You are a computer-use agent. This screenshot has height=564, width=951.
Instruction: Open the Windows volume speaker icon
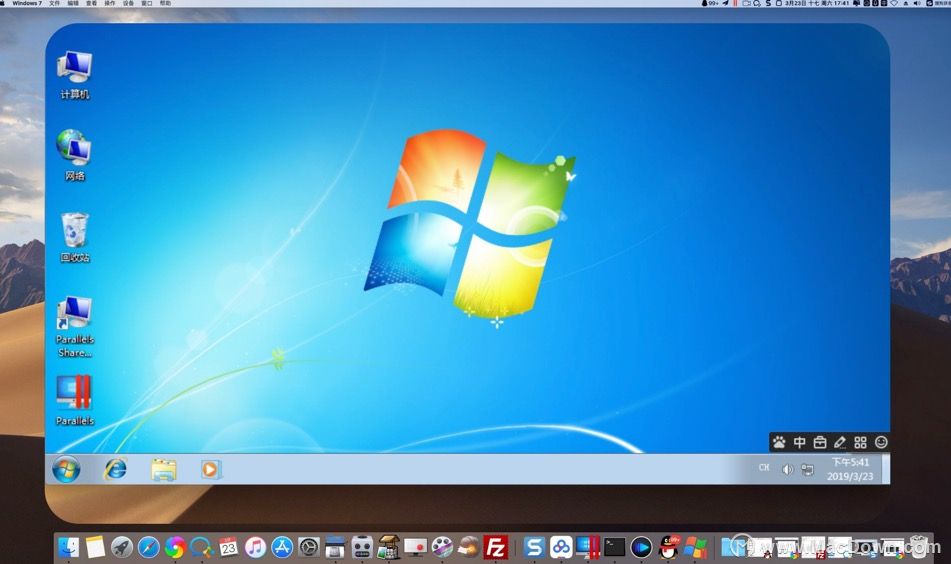pyautogui.click(x=787, y=470)
